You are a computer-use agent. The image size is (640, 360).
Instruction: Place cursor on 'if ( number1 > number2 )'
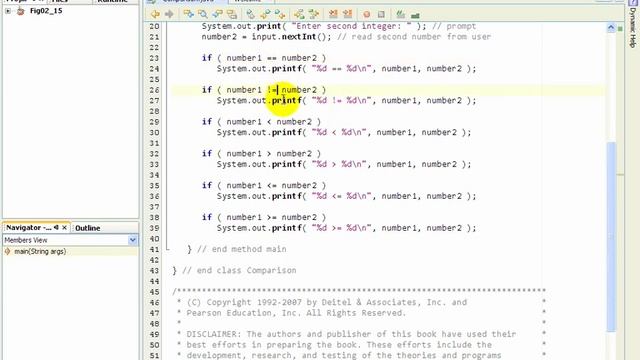tap(261, 153)
